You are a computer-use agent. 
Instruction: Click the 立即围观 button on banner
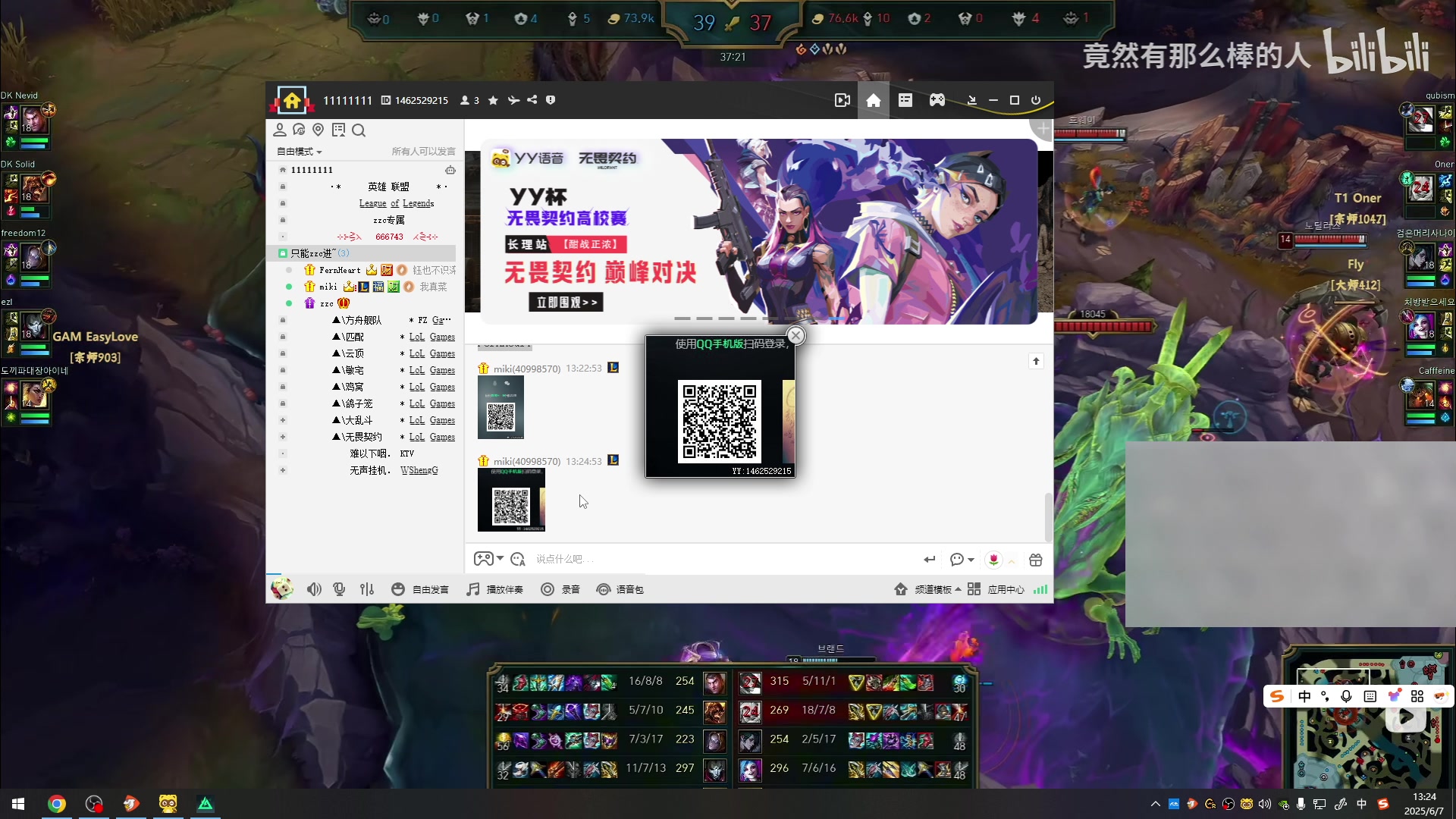[566, 303]
